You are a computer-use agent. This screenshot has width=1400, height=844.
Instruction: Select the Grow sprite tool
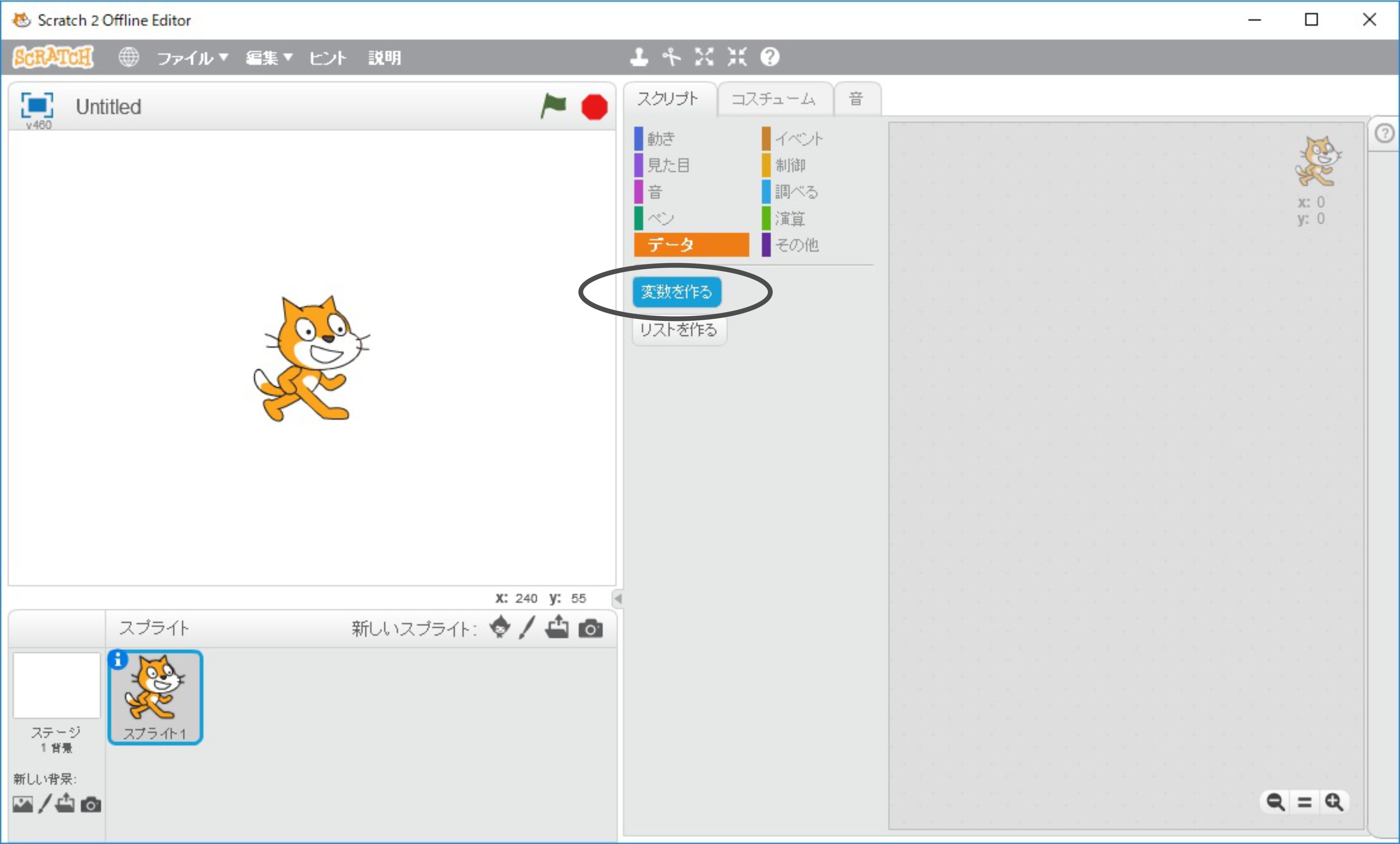(704, 57)
